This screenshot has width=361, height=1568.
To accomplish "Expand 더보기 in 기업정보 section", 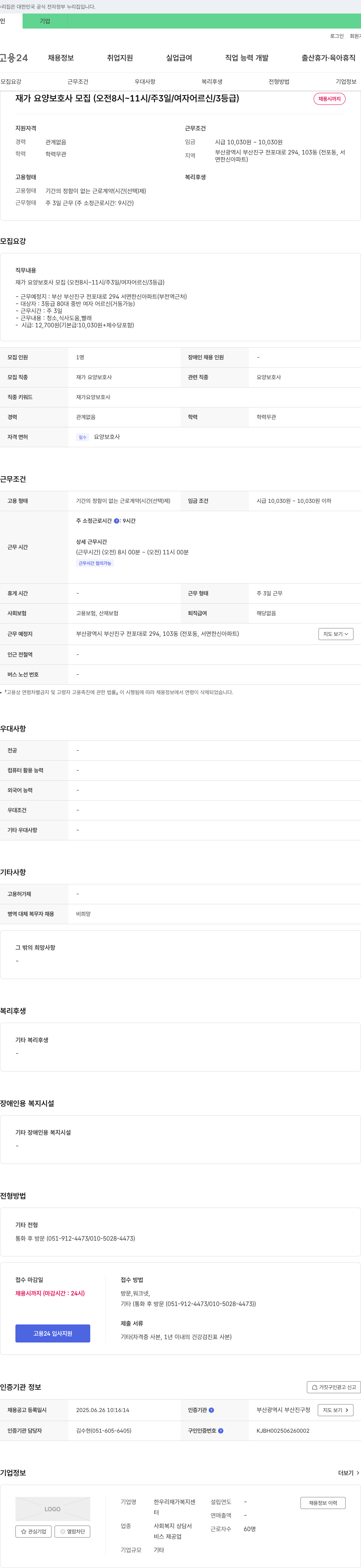I will pos(348,1473).
